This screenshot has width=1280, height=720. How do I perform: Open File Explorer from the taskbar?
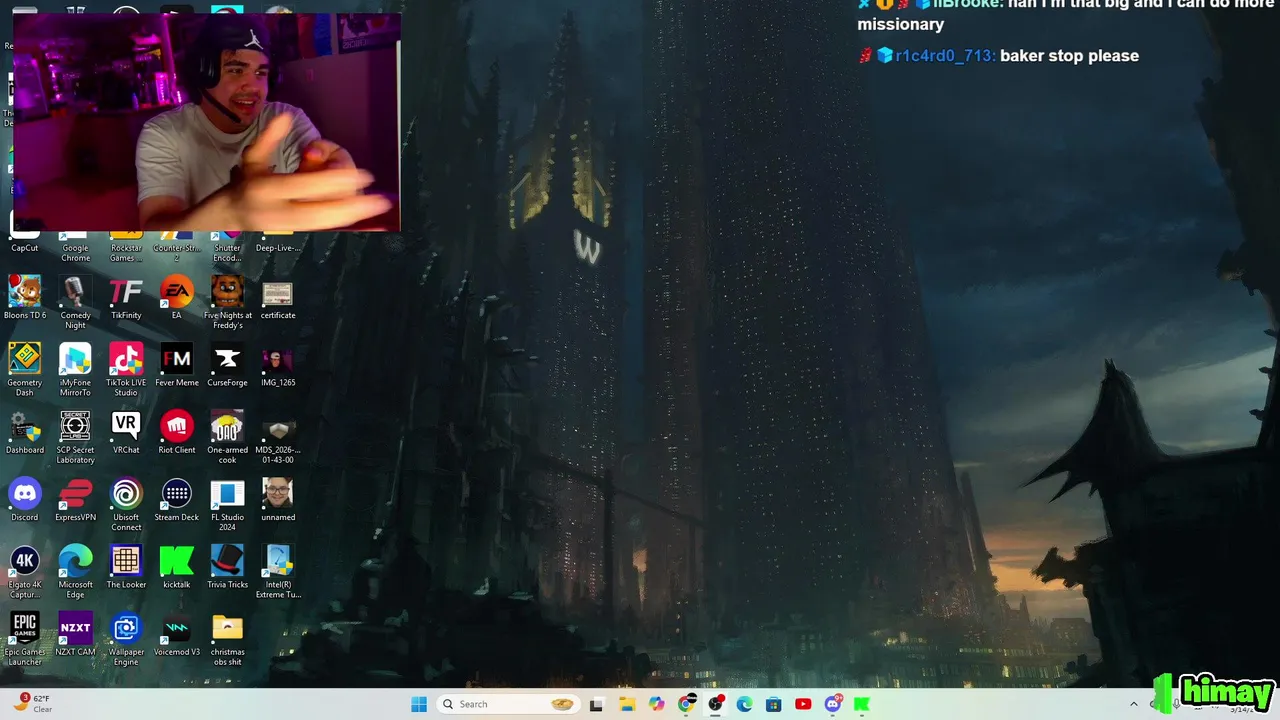tap(627, 704)
